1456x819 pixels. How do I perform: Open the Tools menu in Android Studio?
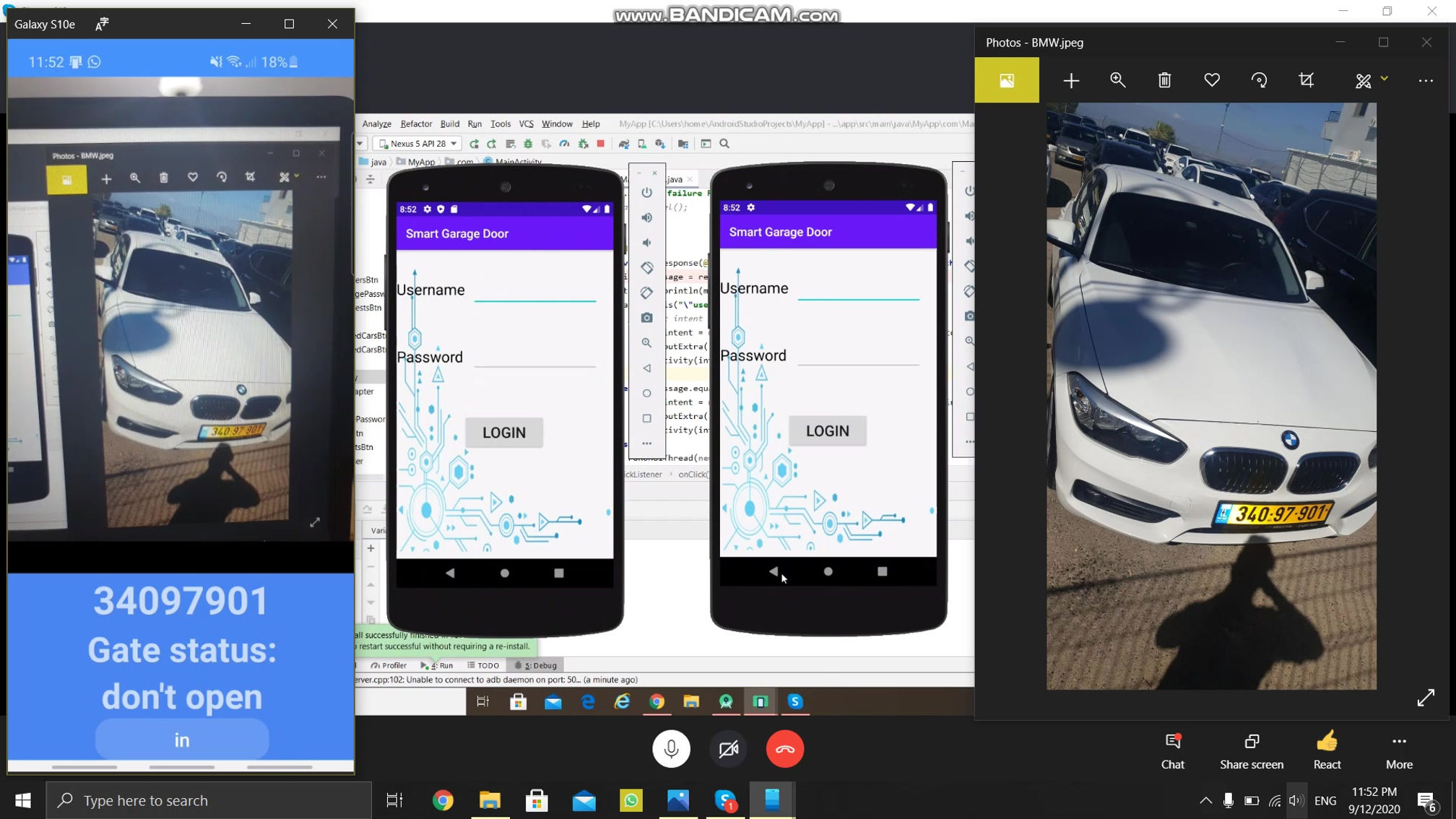(x=500, y=123)
